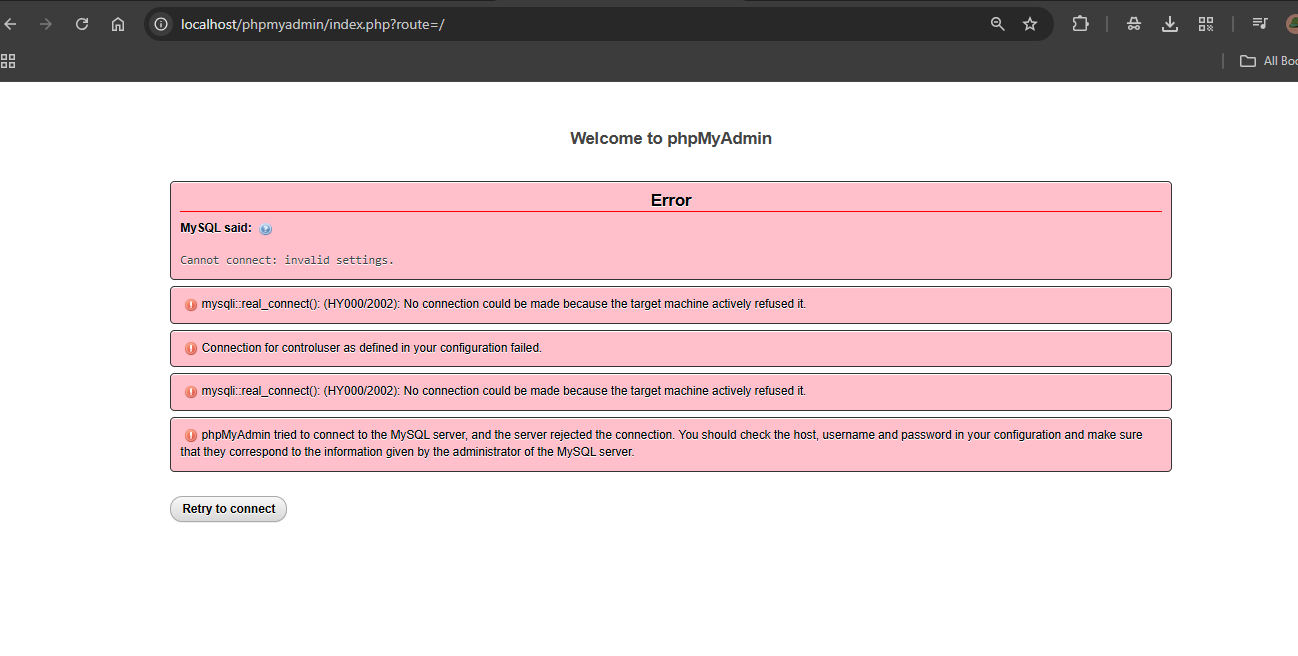The height and width of the screenshot is (656, 1298).
Task: Open the browser home page
Action: pyautogui.click(x=118, y=24)
